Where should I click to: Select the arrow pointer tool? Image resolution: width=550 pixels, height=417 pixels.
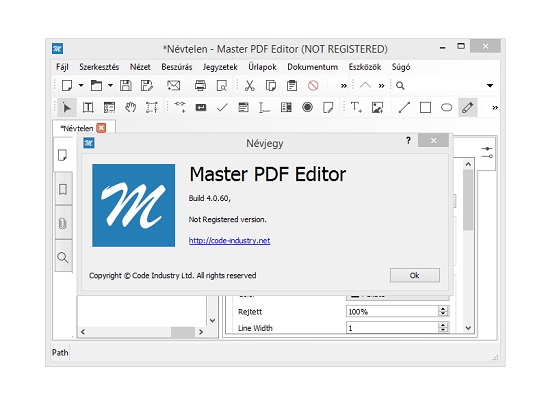[66, 107]
